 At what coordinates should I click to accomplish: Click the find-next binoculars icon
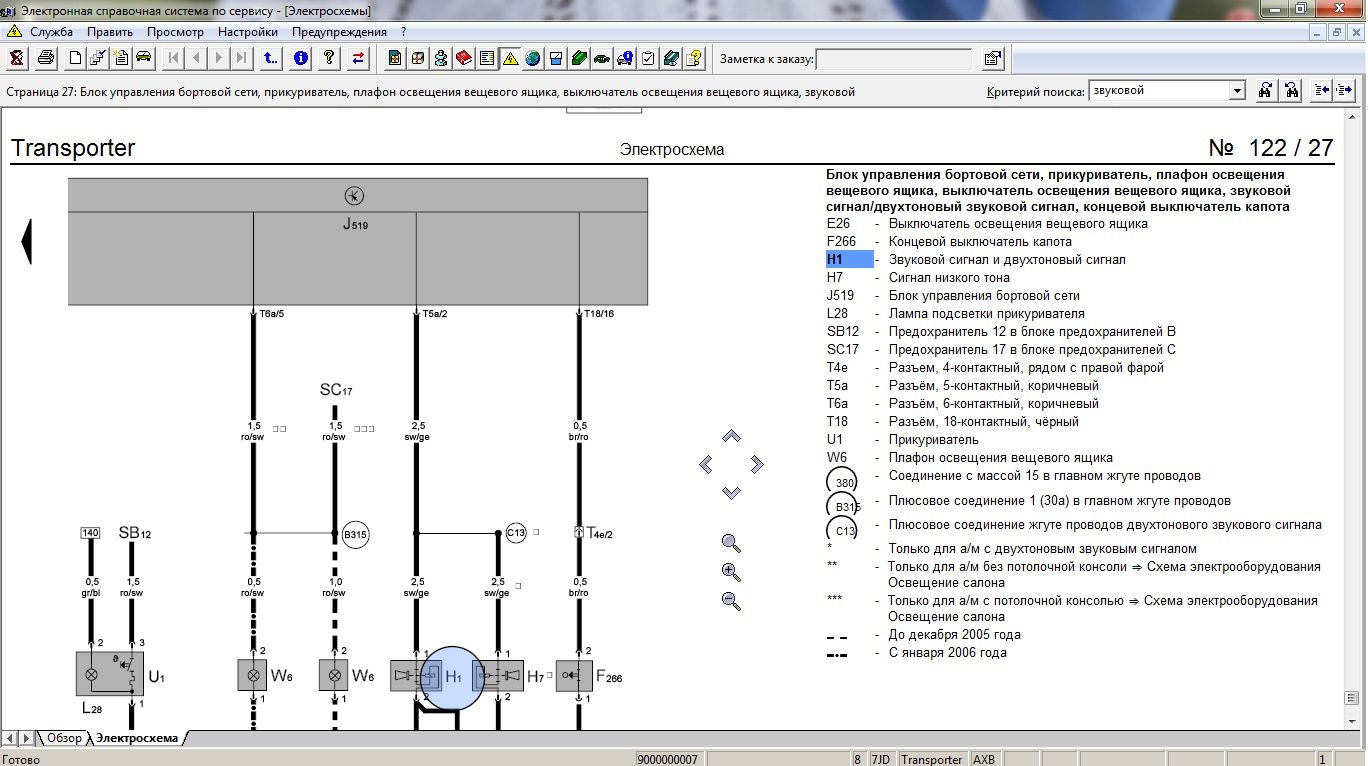pos(1292,90)
